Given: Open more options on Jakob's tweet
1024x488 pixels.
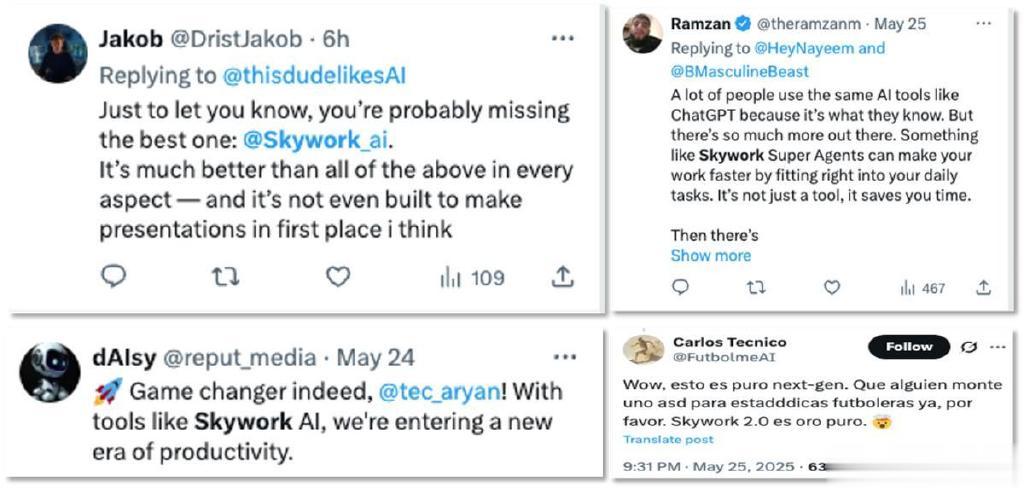Looking at the screenshot, I should coord(563,38).
